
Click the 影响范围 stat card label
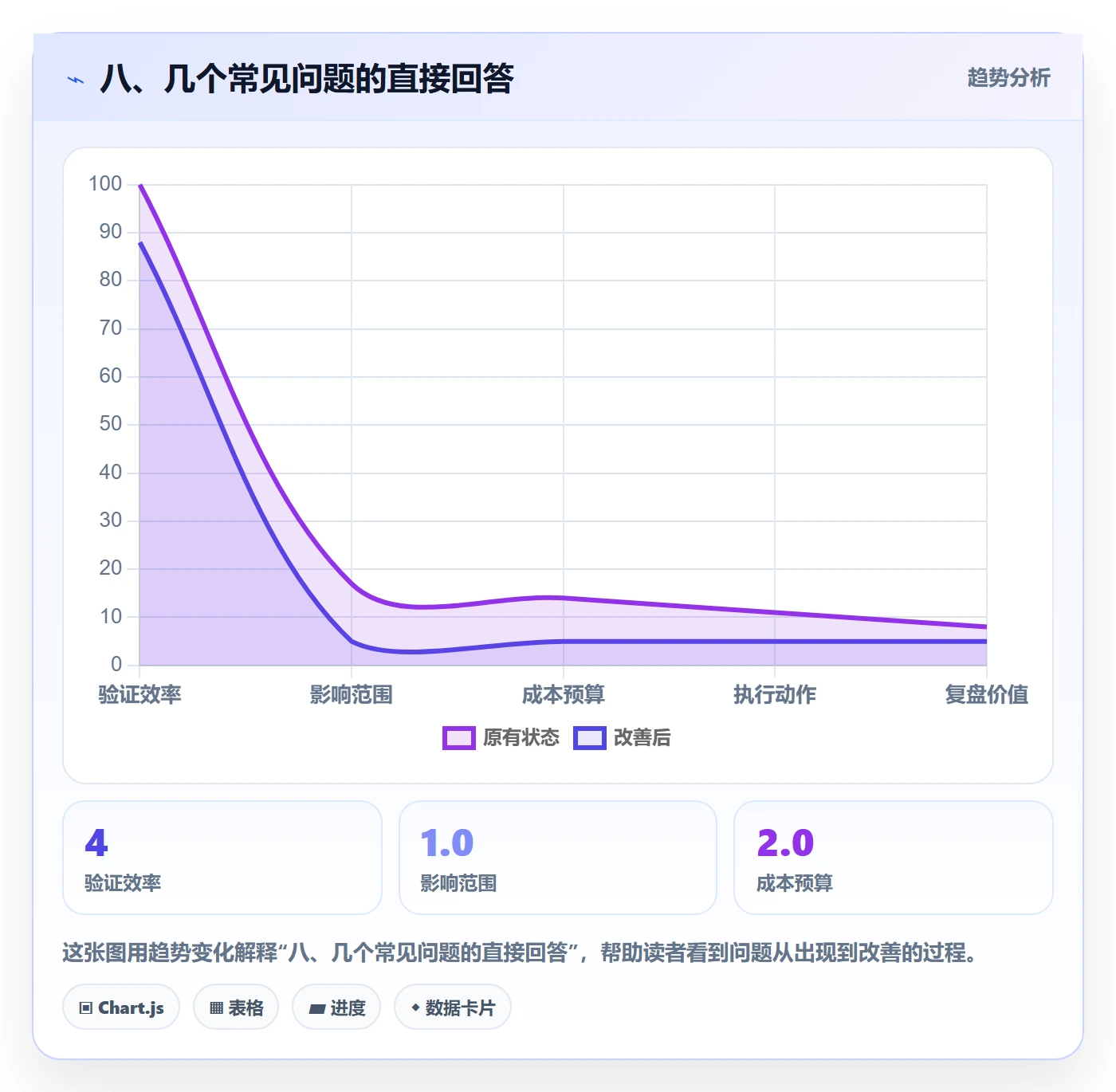tap(458, 883)
